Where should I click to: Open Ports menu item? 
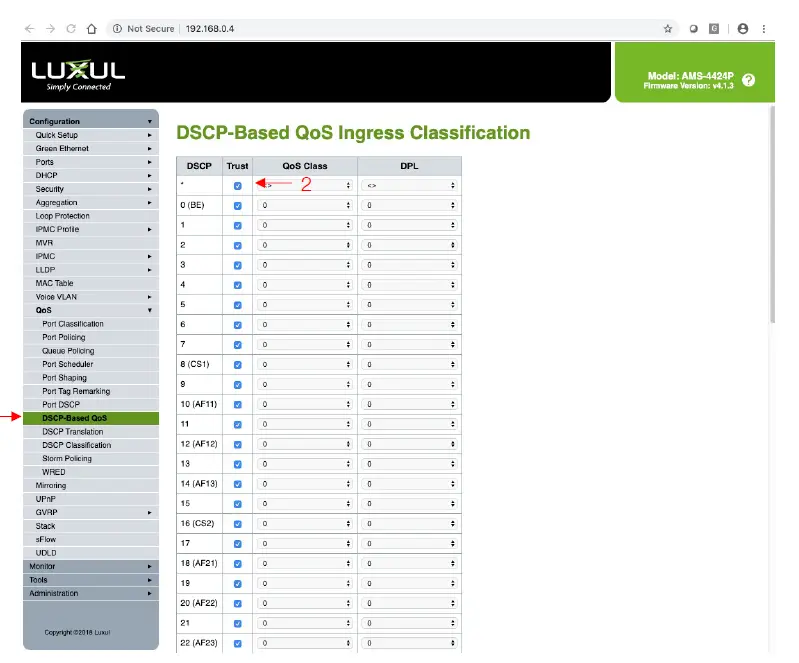coord(91,162)
